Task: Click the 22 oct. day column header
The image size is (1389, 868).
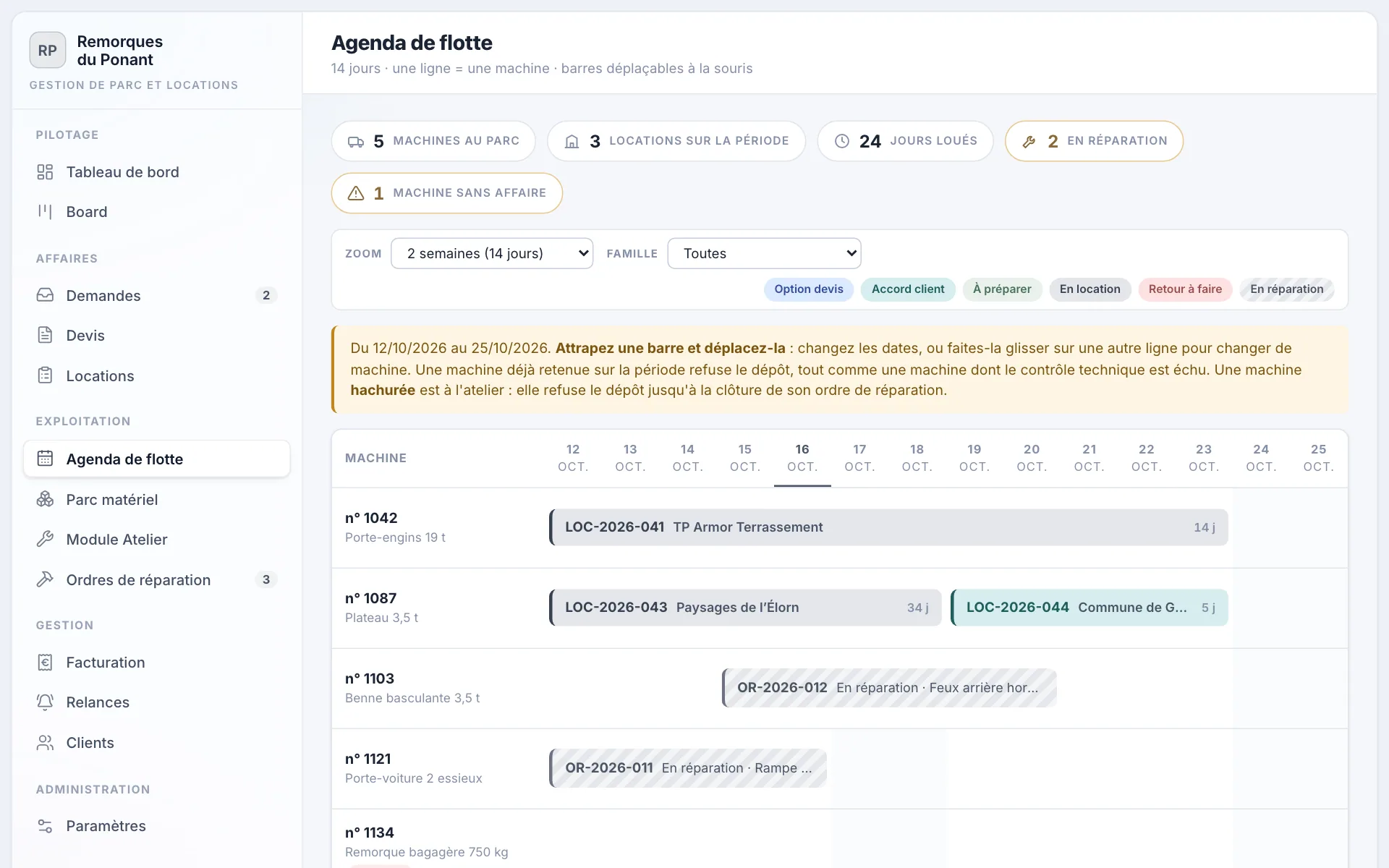Action: [x=1147, y=458]
